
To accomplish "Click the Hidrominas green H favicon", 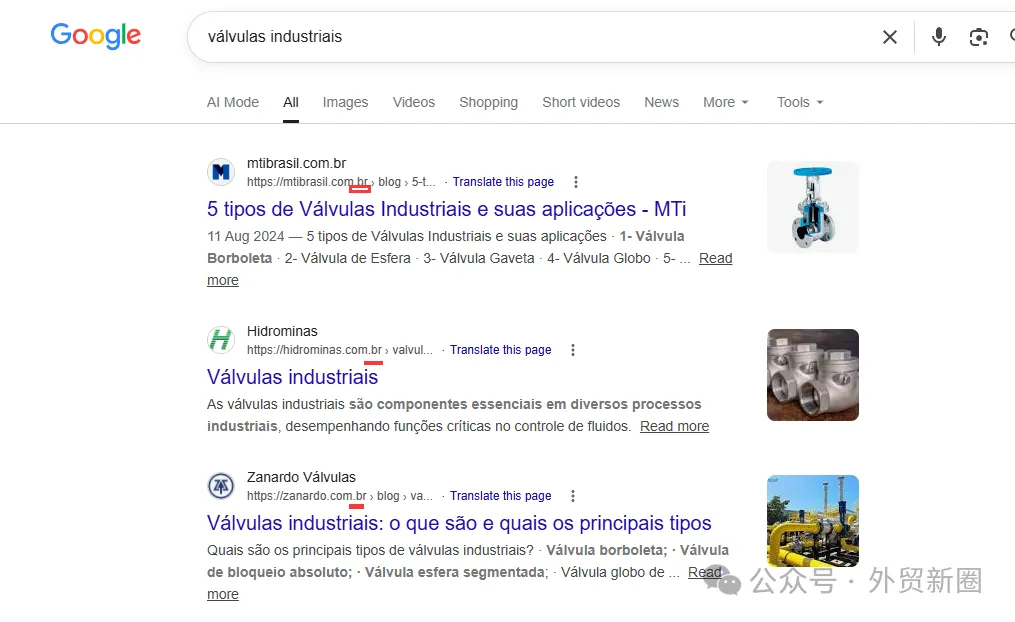I will (221, 340).
